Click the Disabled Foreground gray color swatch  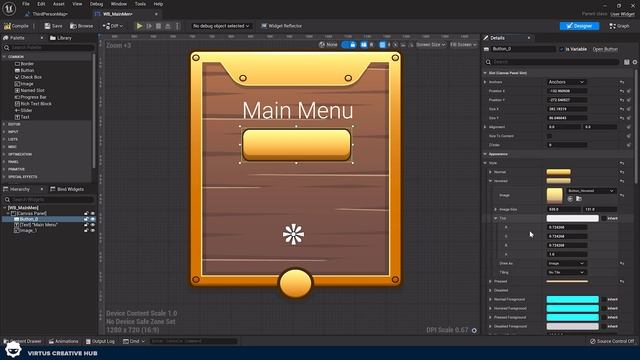point(573,326)
